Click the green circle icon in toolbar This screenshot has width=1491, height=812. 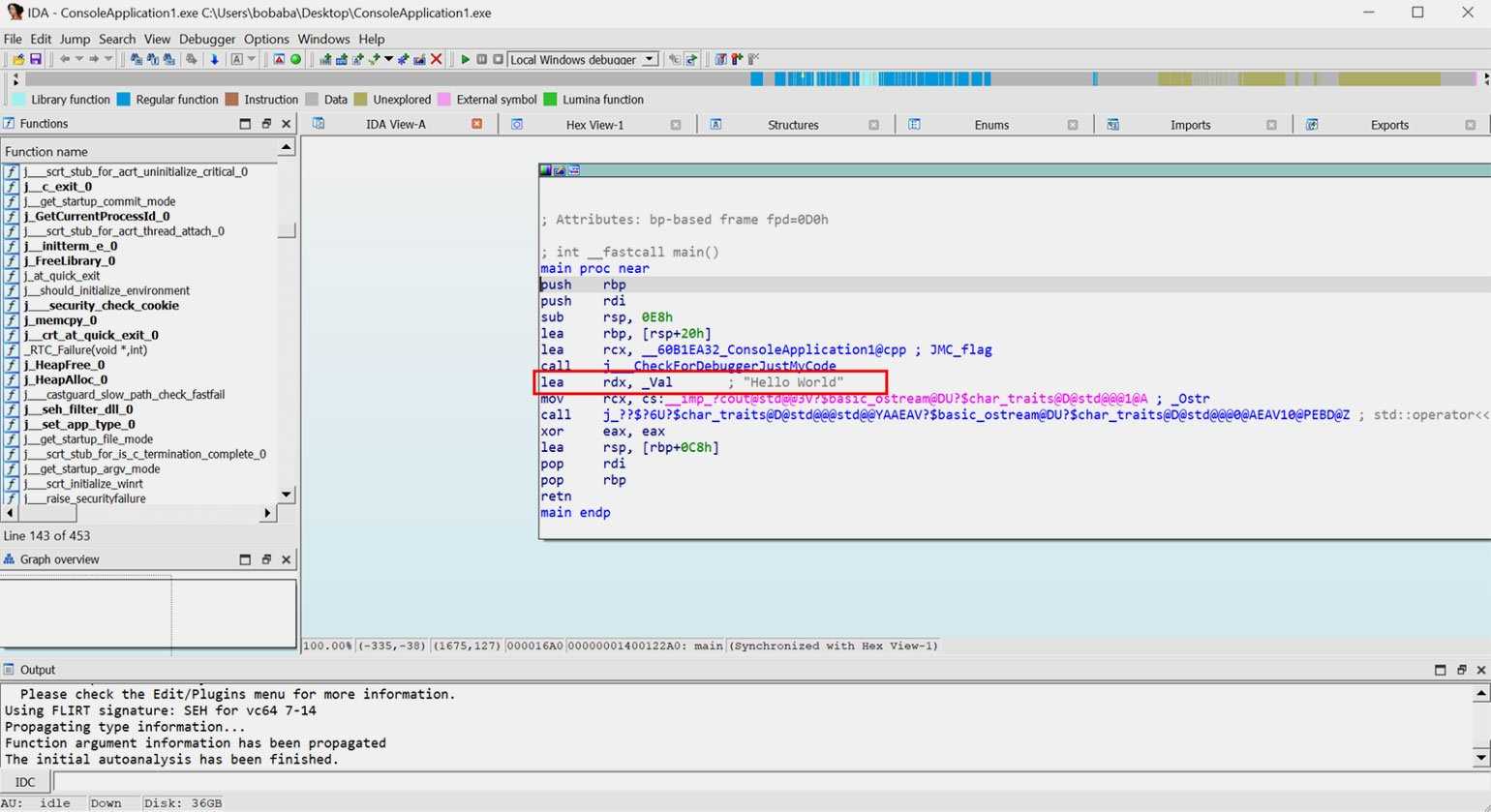296,59
